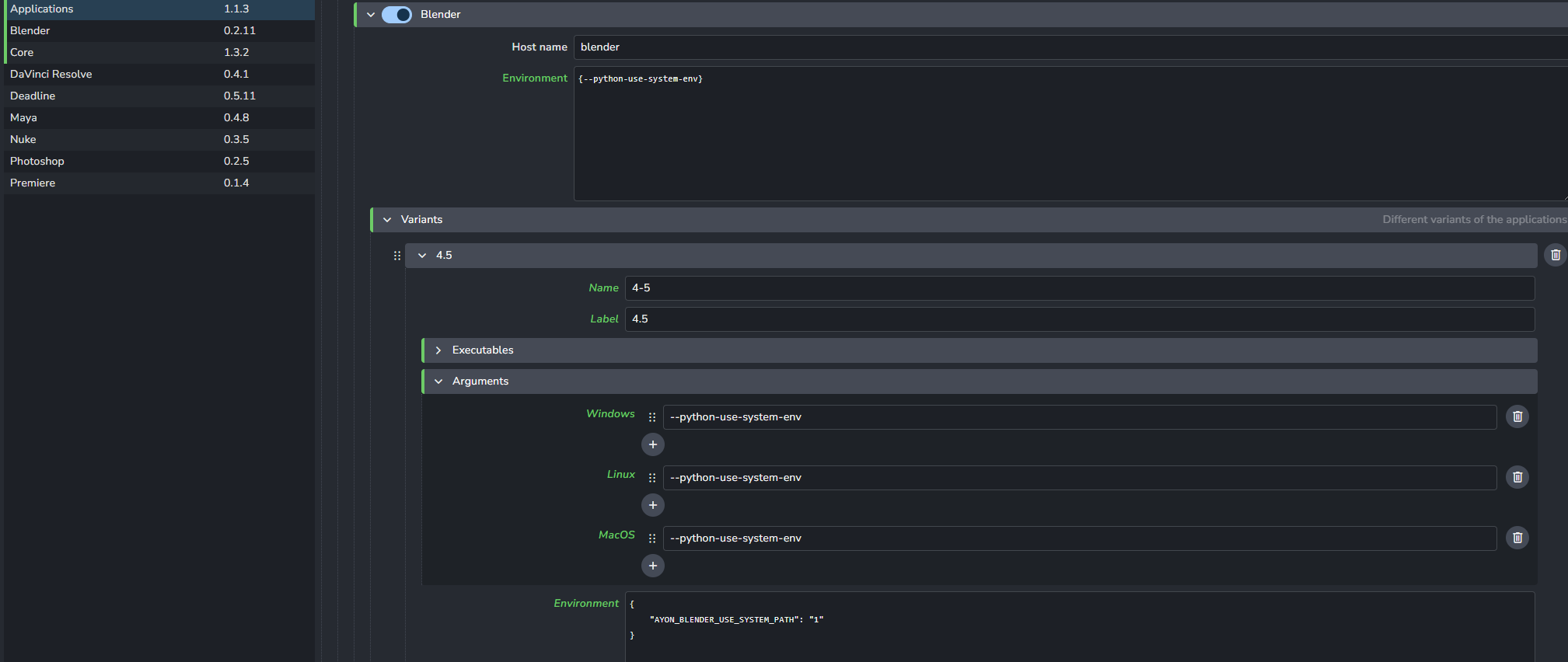Add a new Windows argument
The image size is (1568, 662).
652,444
